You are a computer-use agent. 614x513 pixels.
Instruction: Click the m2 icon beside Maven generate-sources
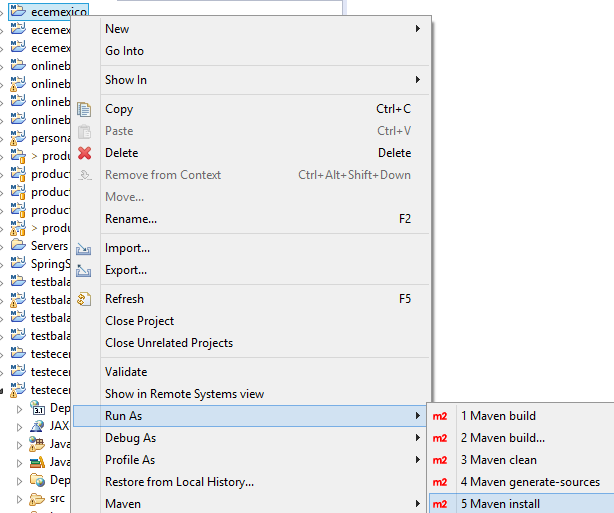pyautogui.click(x=439, y=482)
